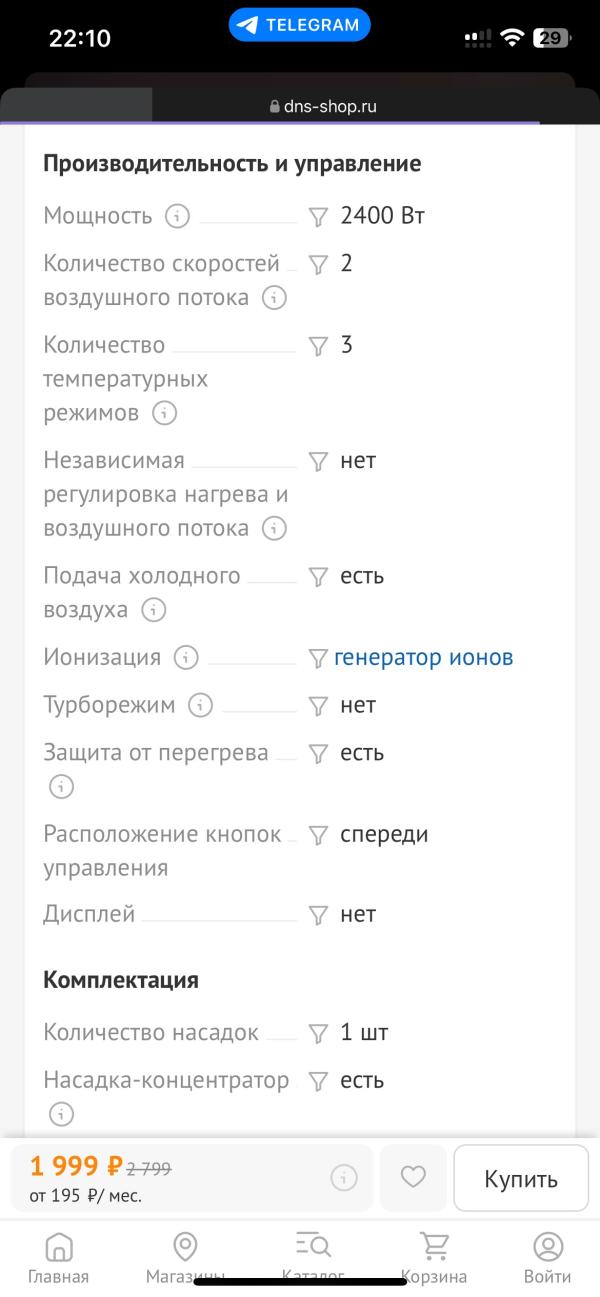Image resolution: width=600 pixels, height=1297 pixels.
Task: Open Каталог search tab
Action: [313, 1256]
